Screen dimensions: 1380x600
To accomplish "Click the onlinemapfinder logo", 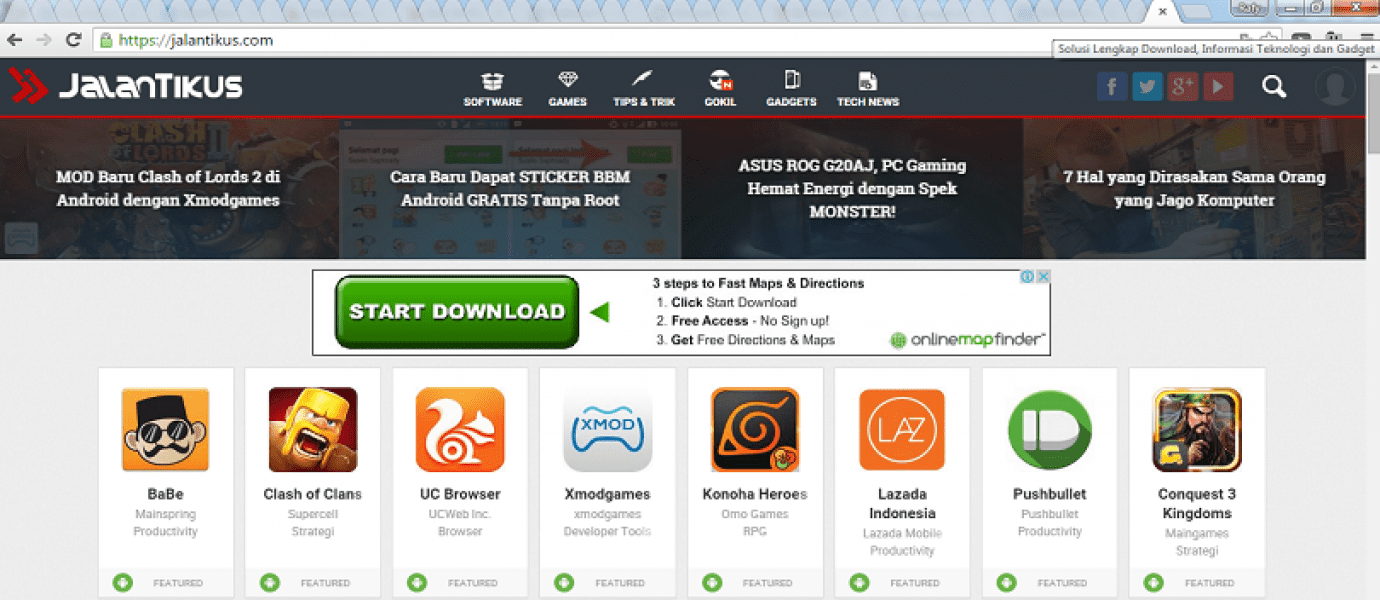I will (x=968, y=340).
